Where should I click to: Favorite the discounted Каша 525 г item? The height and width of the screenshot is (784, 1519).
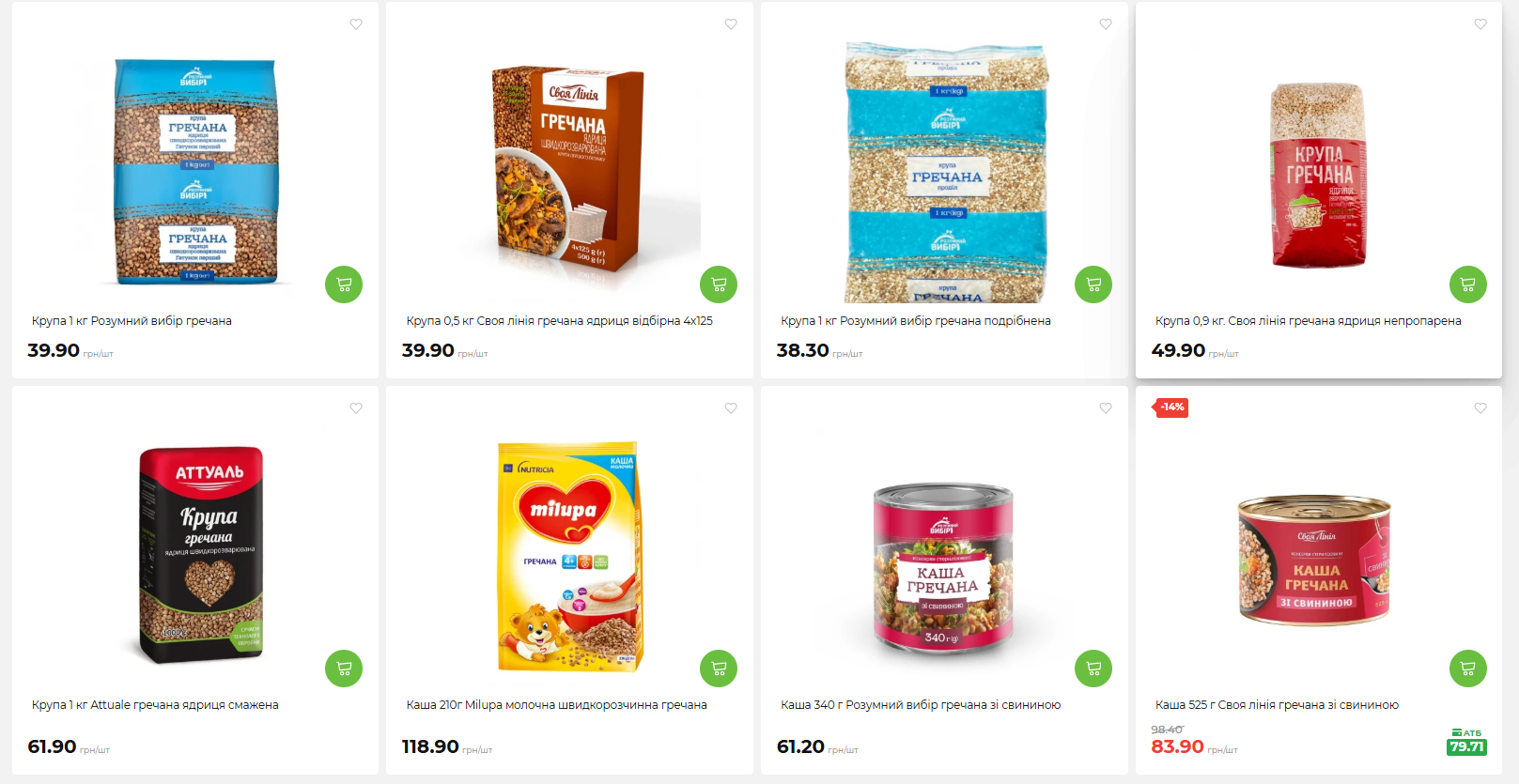tap(1480, 408)
